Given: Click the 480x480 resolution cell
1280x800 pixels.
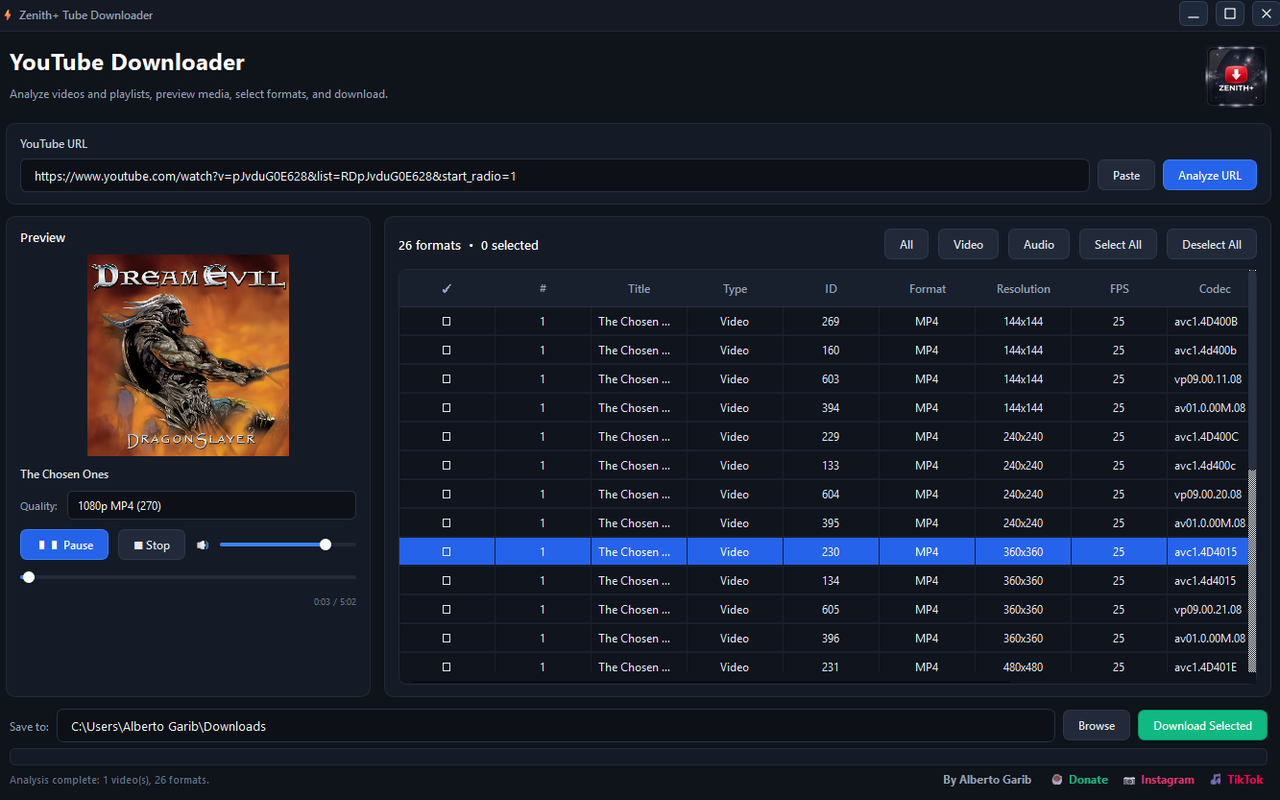Looking at the screenshot, I should [1023, 667].
